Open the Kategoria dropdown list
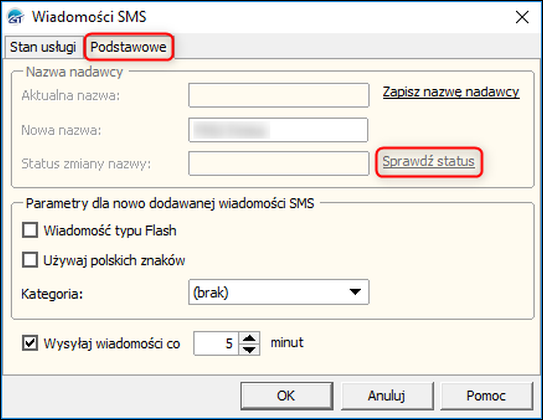 click(x=279, y=292)
